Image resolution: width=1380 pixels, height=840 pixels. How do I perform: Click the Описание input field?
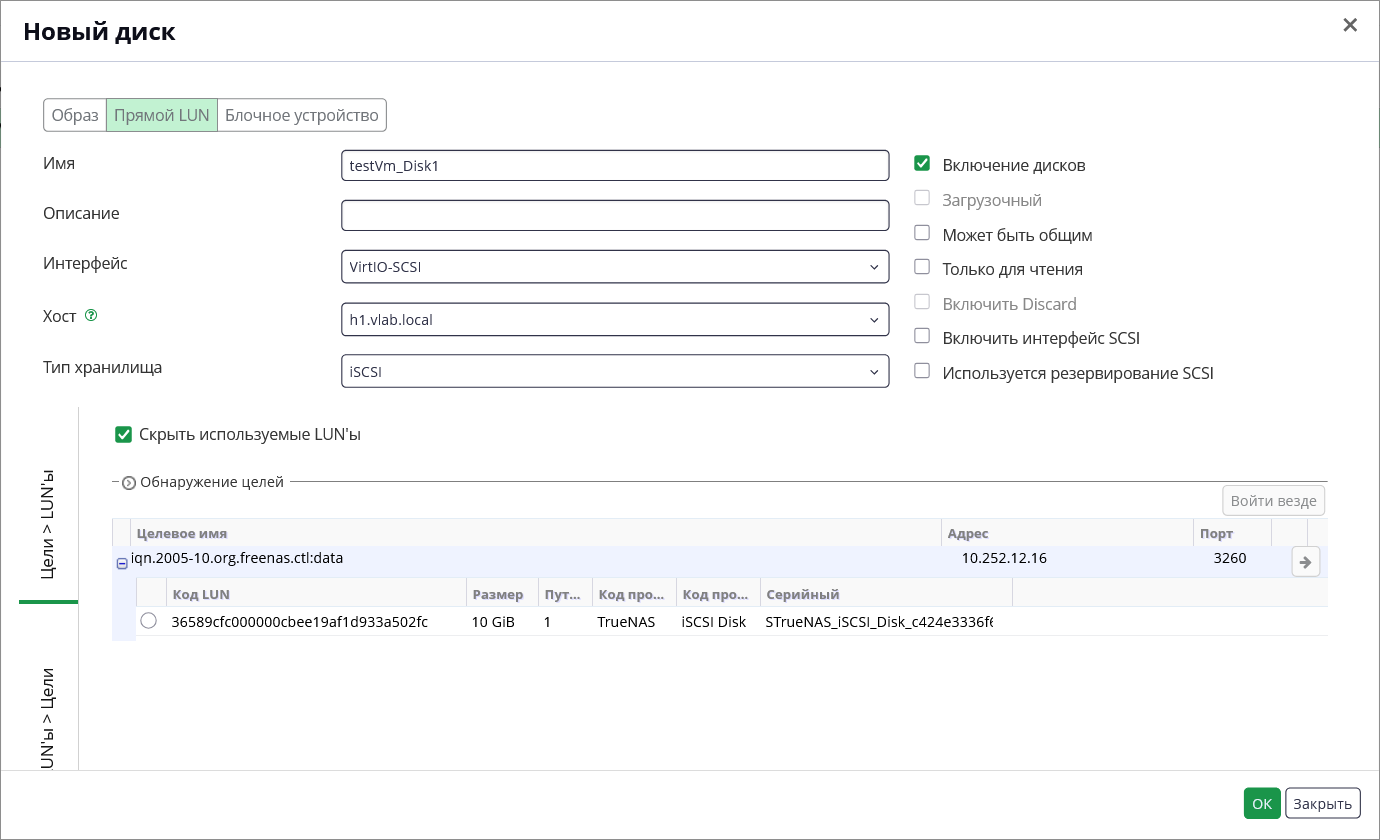pyautogui.click(x=615, y=215)
